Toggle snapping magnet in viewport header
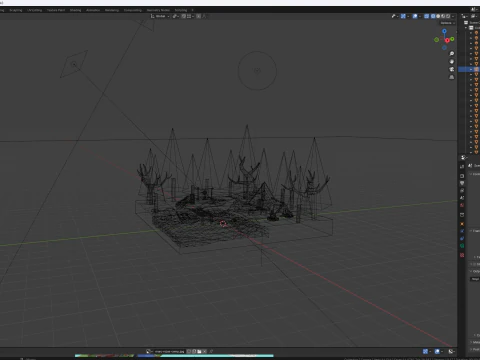Image resolution: width=480 pixels, height=360 pixels. 183,16
